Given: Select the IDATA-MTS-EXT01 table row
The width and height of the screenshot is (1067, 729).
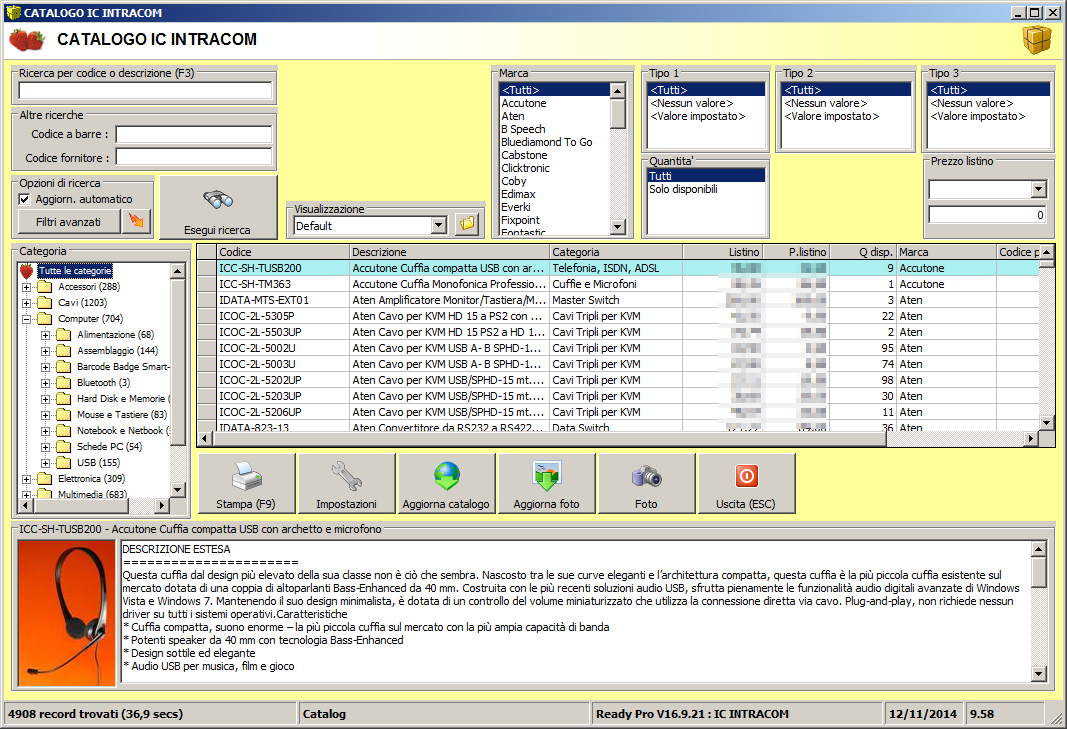Looking at the screenshot, I should point(618,300).
